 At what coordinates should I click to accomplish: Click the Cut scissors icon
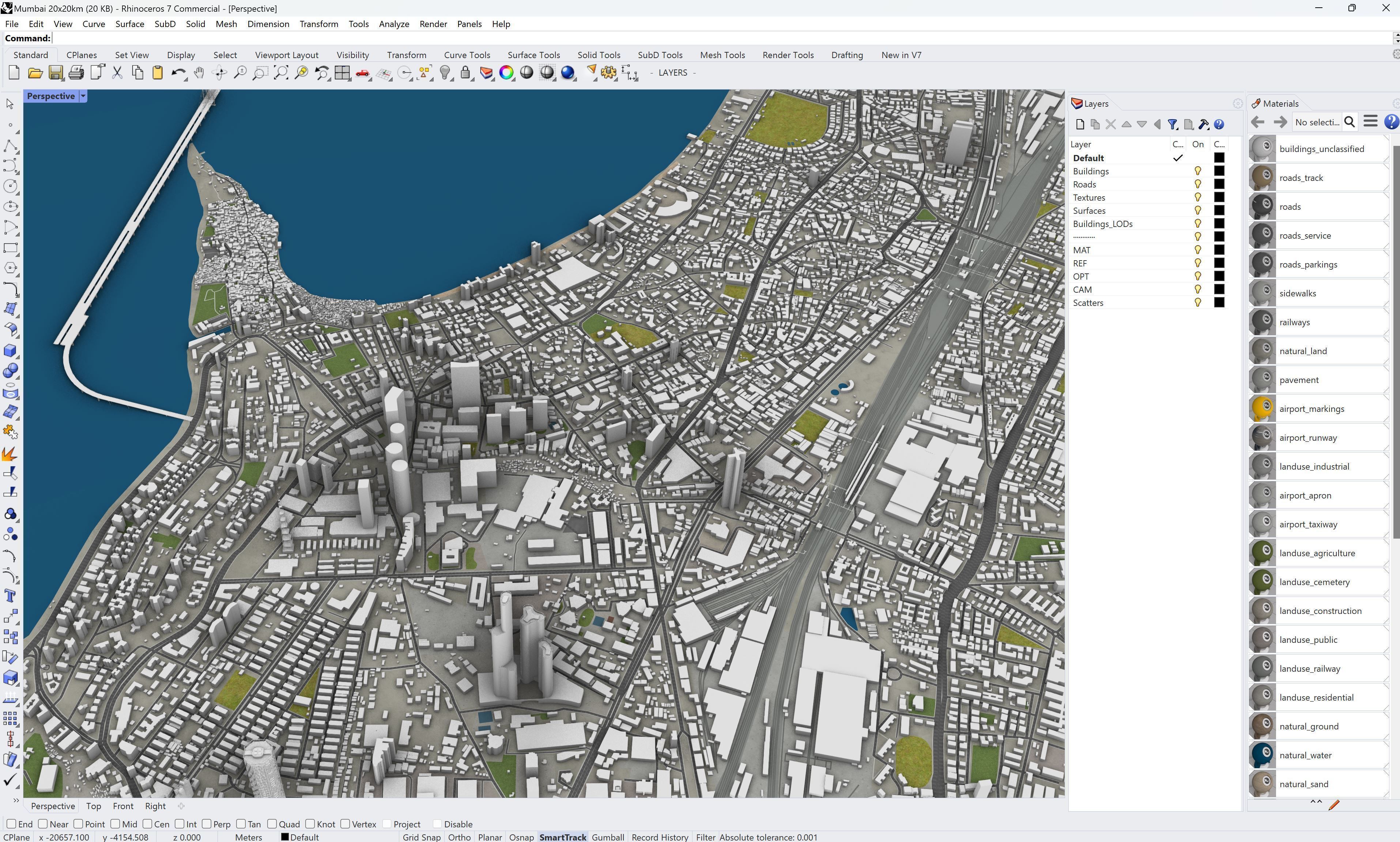(x=117, y=73)
